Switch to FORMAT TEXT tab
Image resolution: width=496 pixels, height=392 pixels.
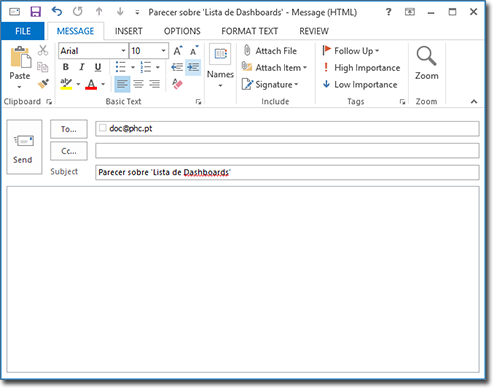pos(249,31)
